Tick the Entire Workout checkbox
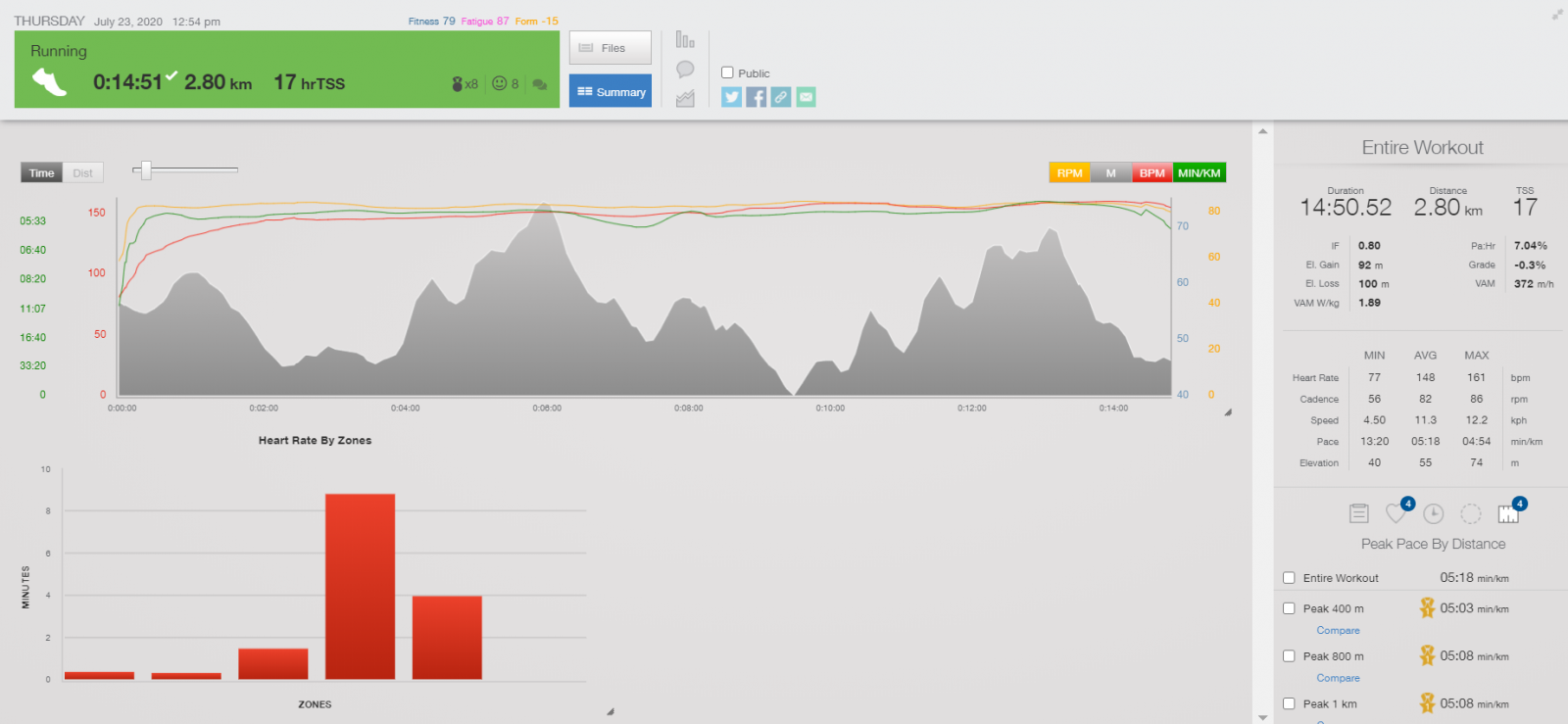Viewport: 1568px width, 724px height. click(x=1289, y=578)
